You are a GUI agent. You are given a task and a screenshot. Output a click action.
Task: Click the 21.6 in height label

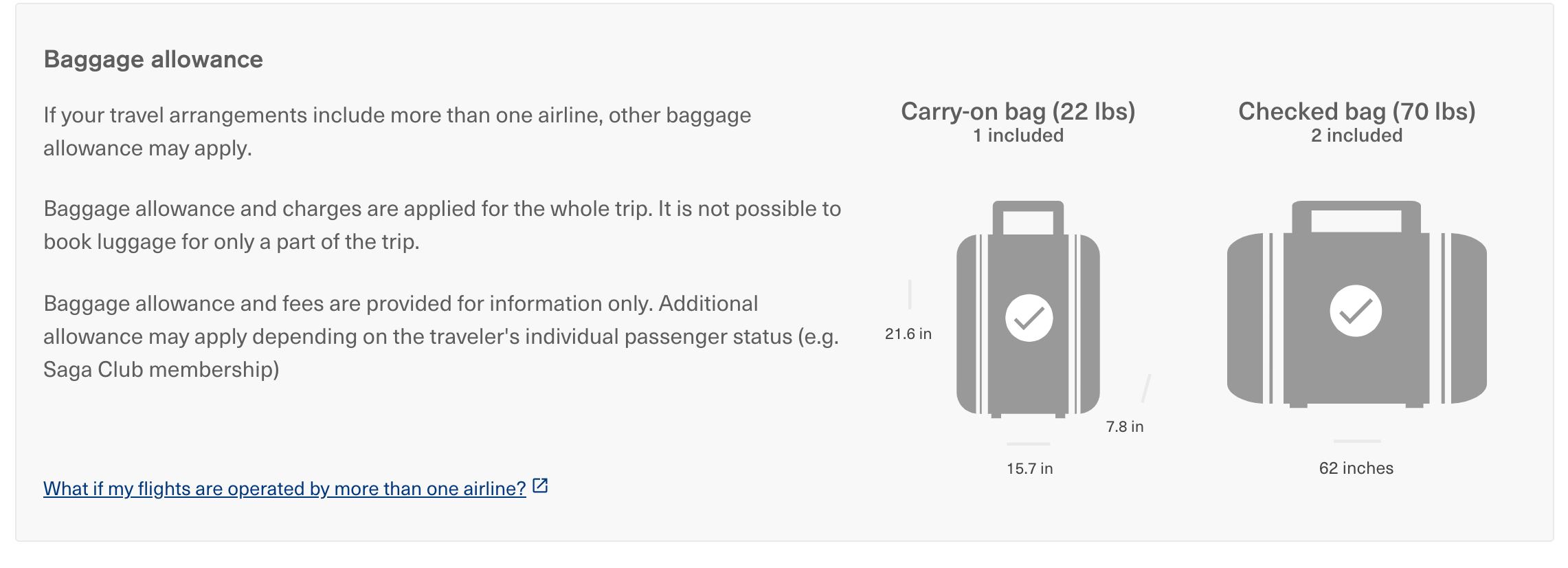coord(908,334)
